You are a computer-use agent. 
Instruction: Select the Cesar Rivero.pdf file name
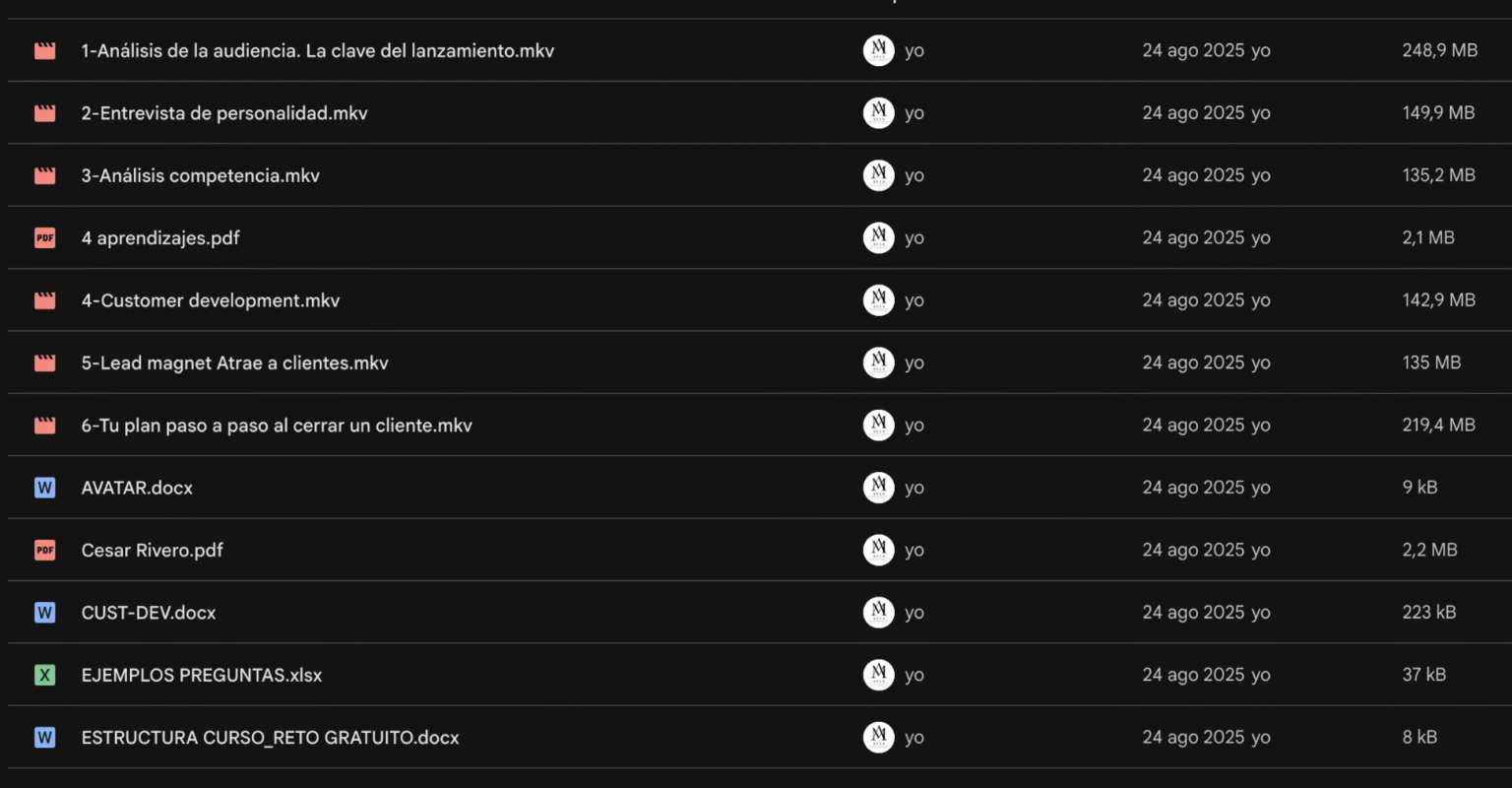[152, 550]
